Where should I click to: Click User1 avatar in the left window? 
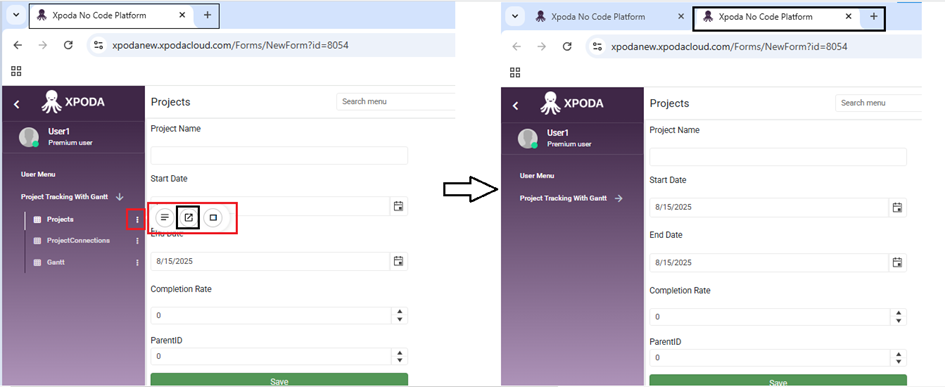pos(28,137)
